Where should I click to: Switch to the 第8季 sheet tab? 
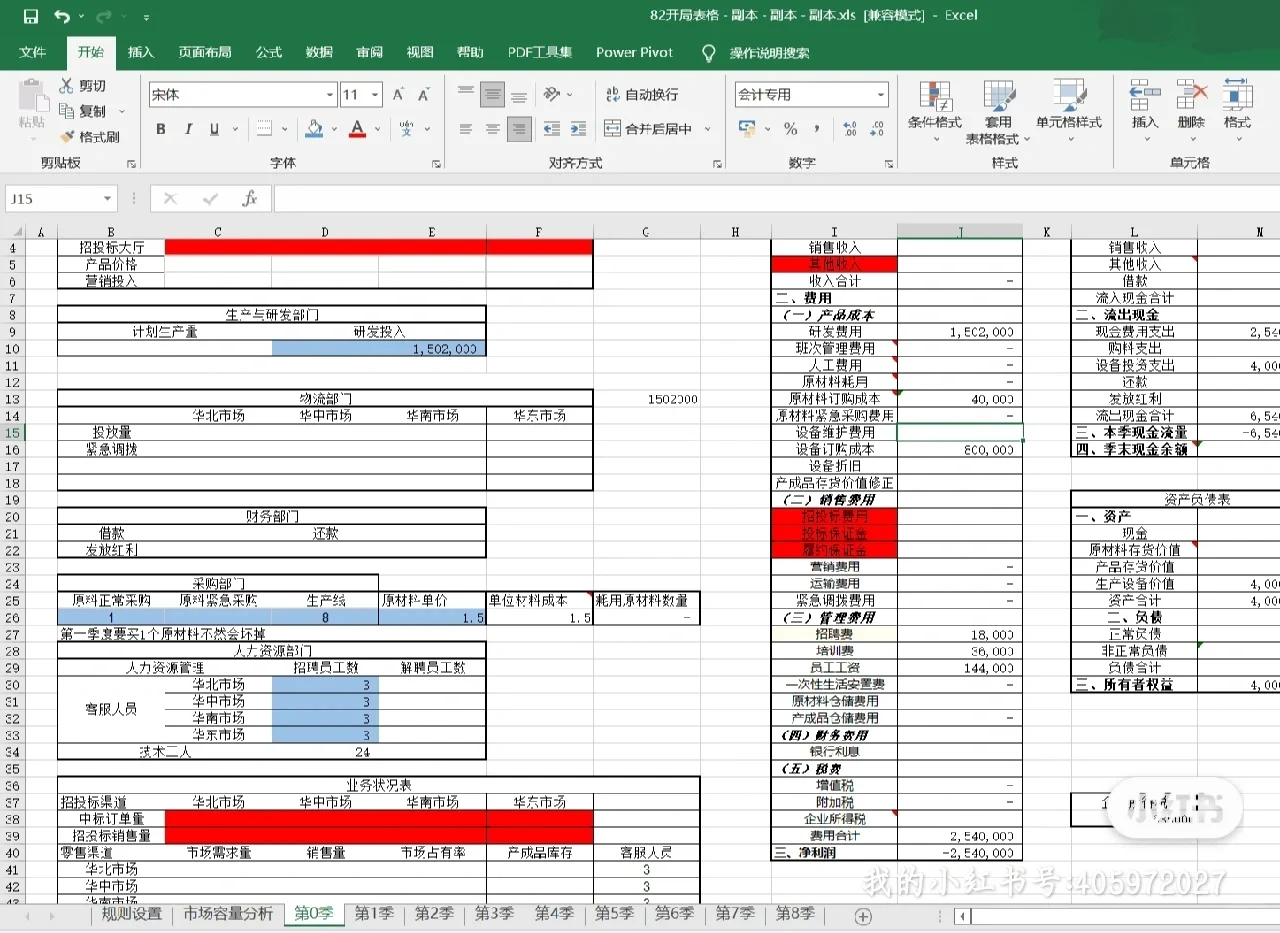[x=795, y=914]
